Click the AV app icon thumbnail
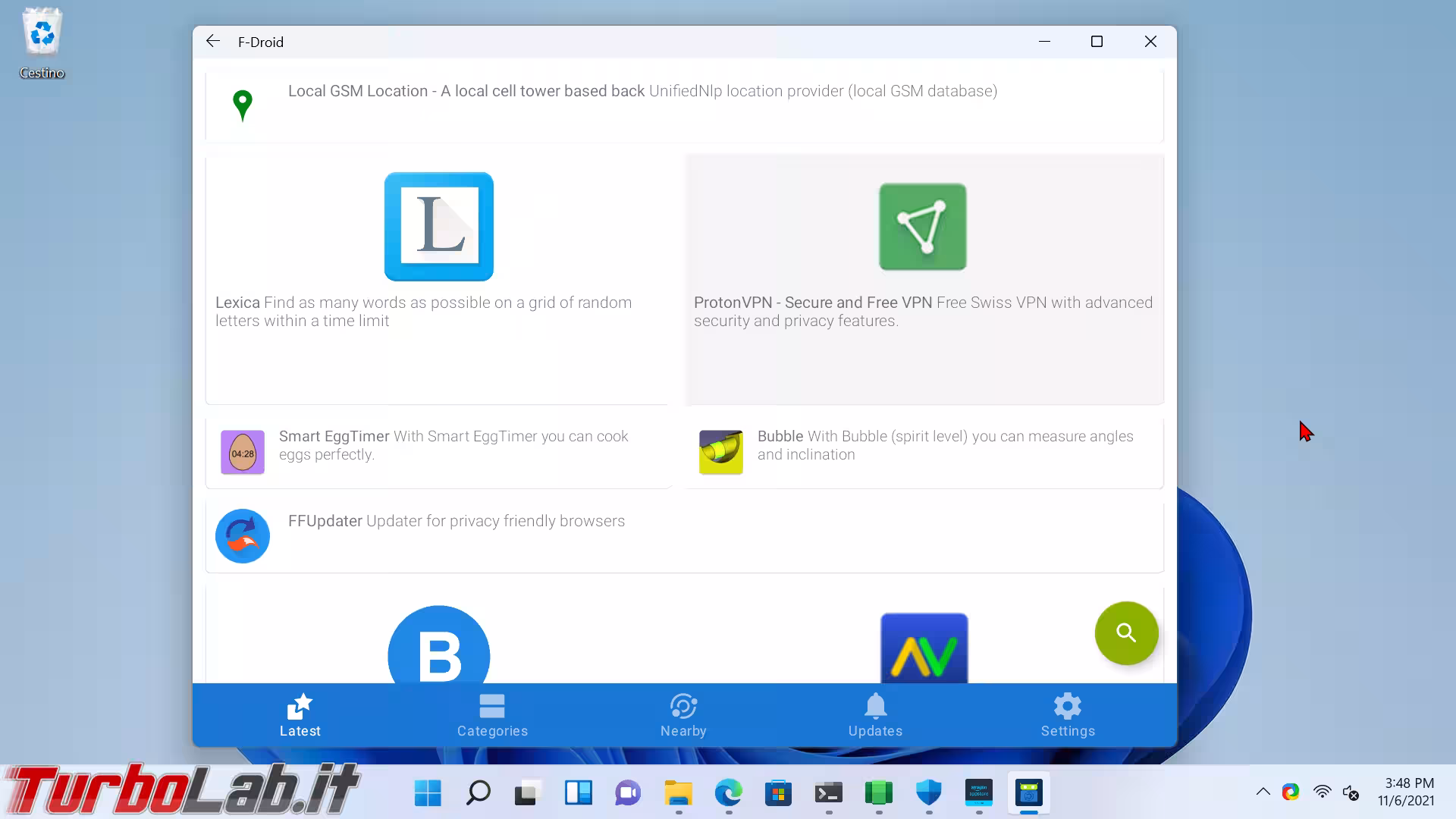Screen dimensions: 1456x819 924,648
